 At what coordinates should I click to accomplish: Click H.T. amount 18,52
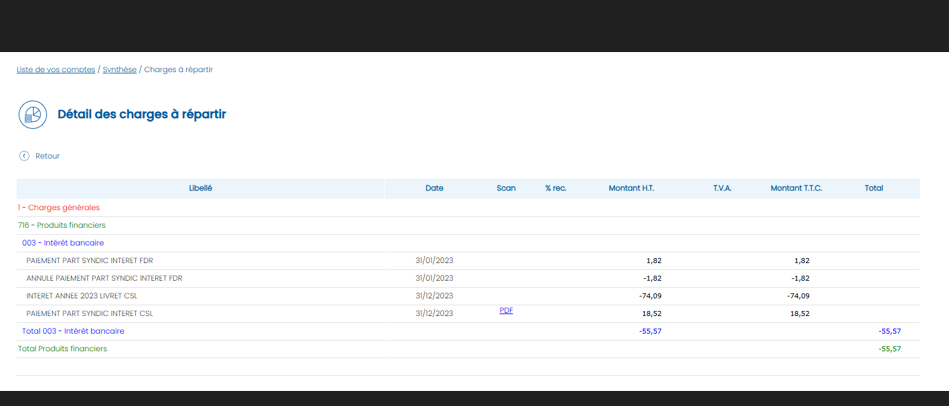click(652, 313)
